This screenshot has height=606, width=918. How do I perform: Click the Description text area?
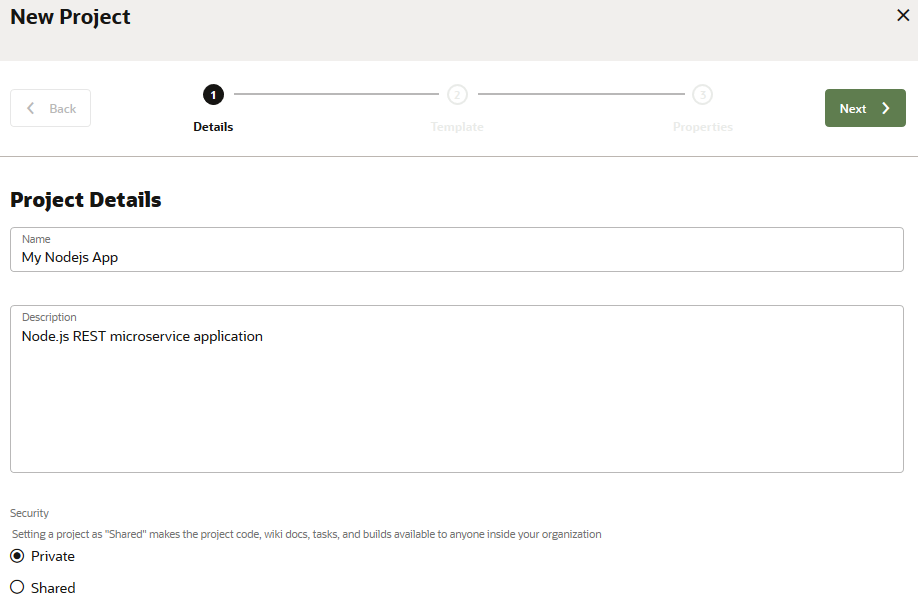[x=456, y=388]
